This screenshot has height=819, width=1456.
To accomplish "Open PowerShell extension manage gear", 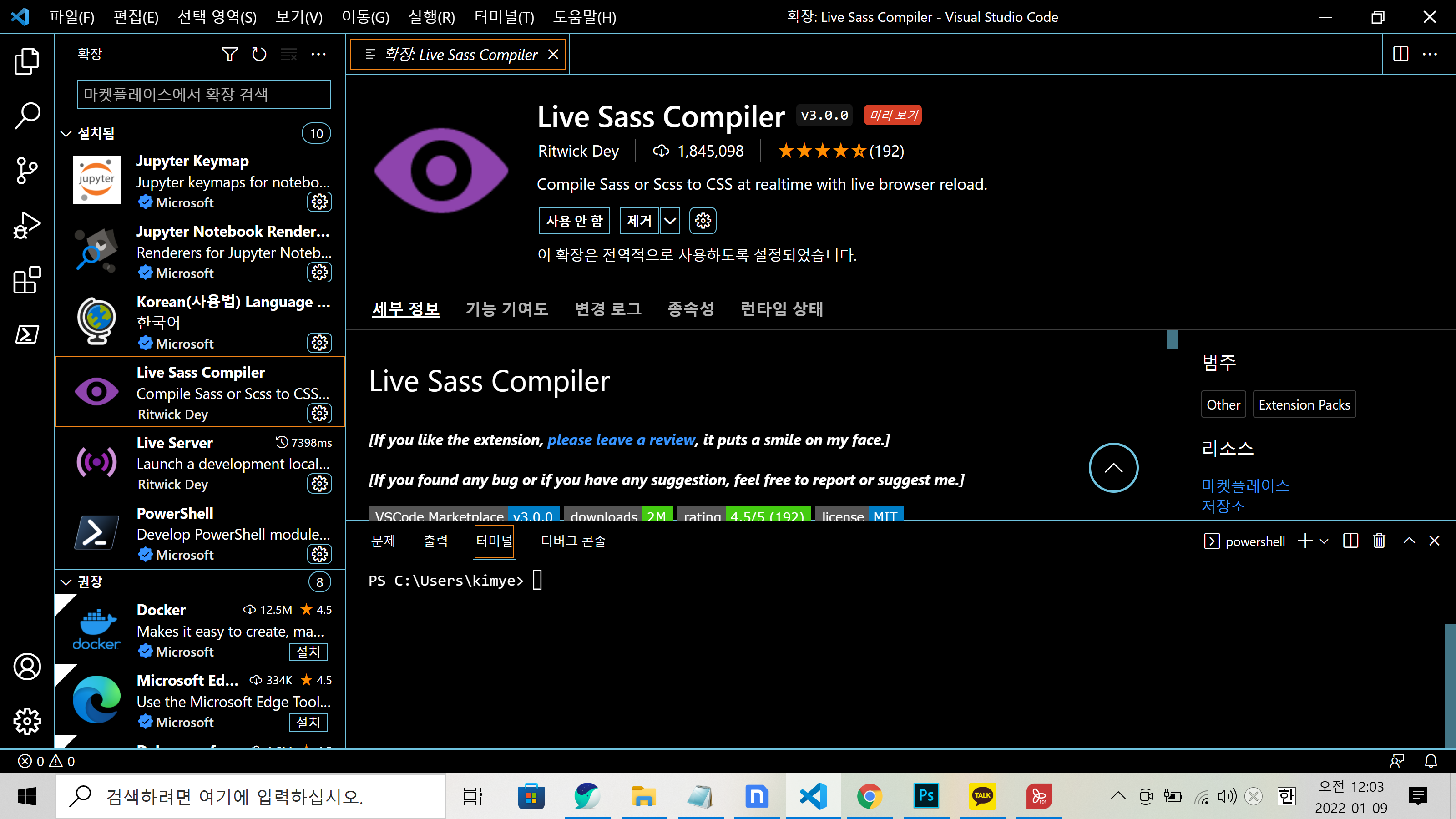I will tap(319, 554).
